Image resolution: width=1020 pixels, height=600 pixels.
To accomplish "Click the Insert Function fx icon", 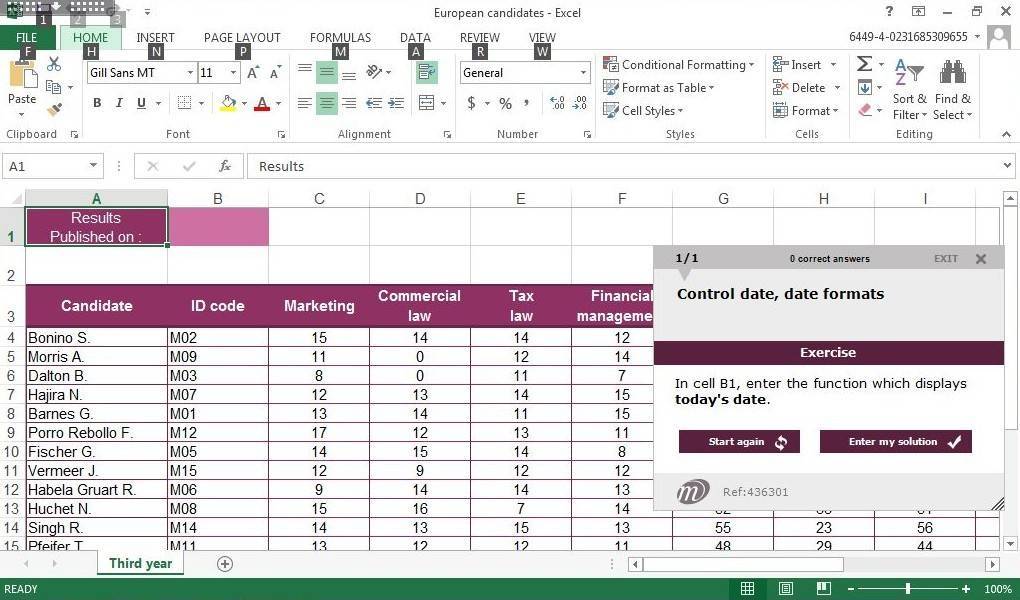I will point(225,166).
